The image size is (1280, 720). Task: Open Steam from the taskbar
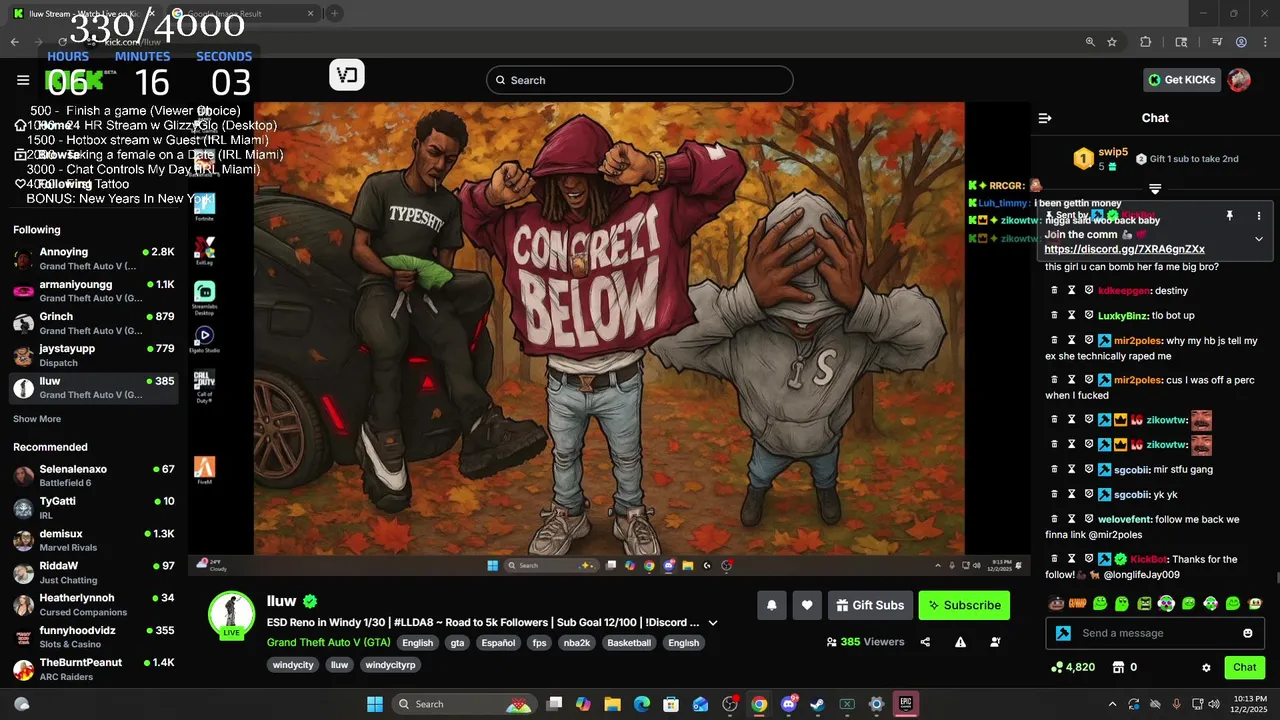(818, 704)
